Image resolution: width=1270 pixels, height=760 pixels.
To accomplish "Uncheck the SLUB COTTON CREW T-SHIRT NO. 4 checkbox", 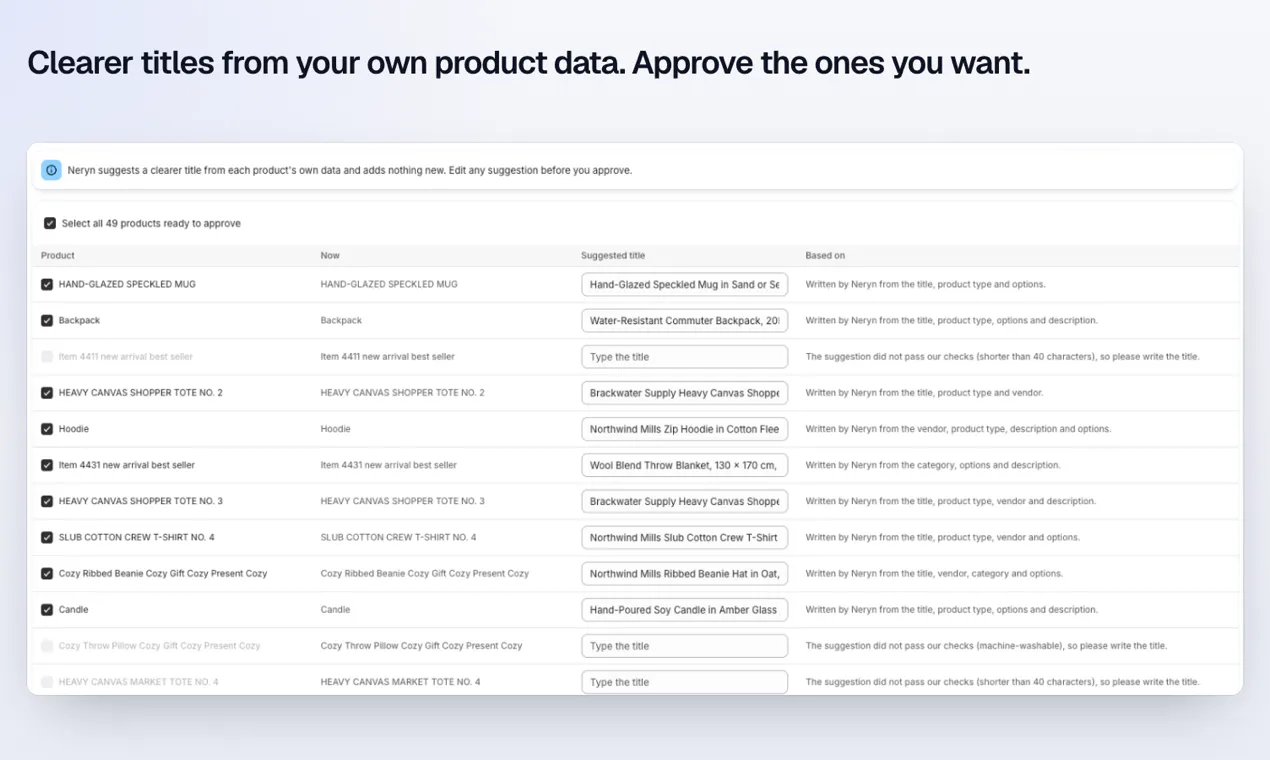I will [47, 537].
